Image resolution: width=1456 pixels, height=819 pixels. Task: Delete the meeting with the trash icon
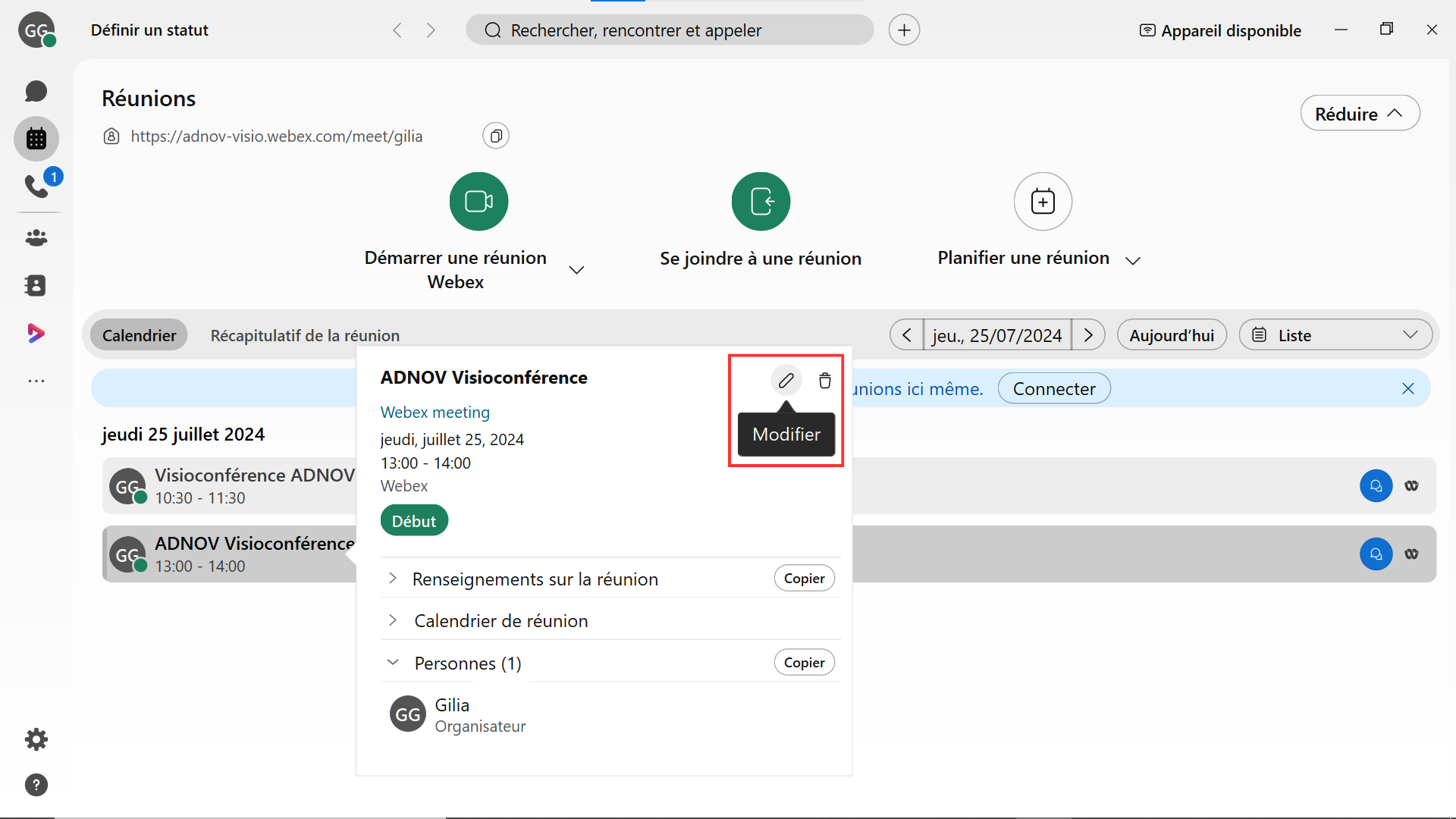coord(825,381)
